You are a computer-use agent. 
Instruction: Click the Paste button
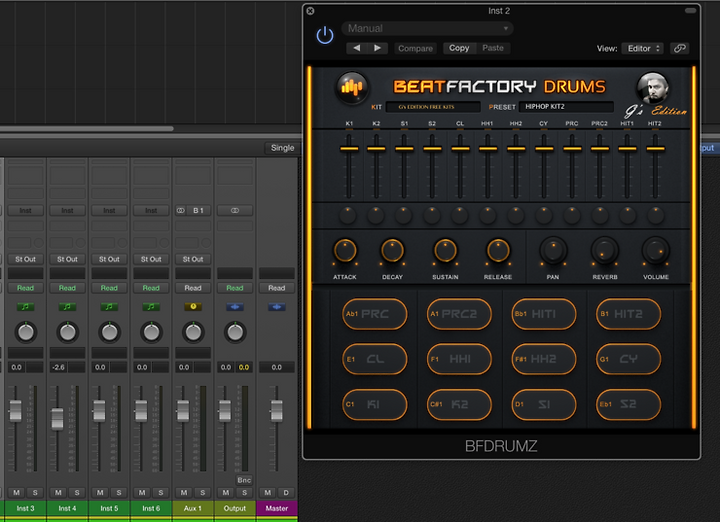[493, 48]
